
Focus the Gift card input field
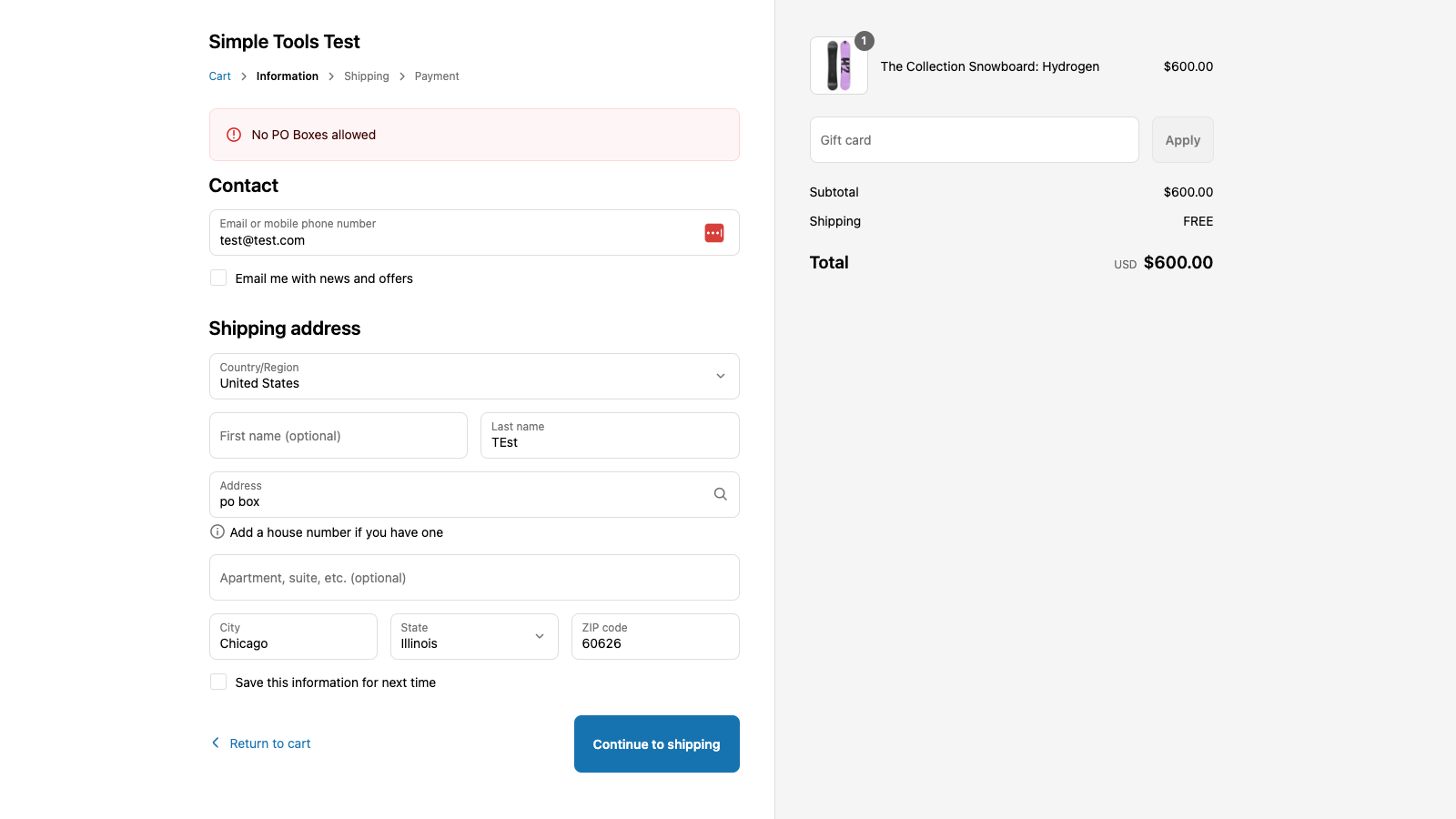click(974, 140)
